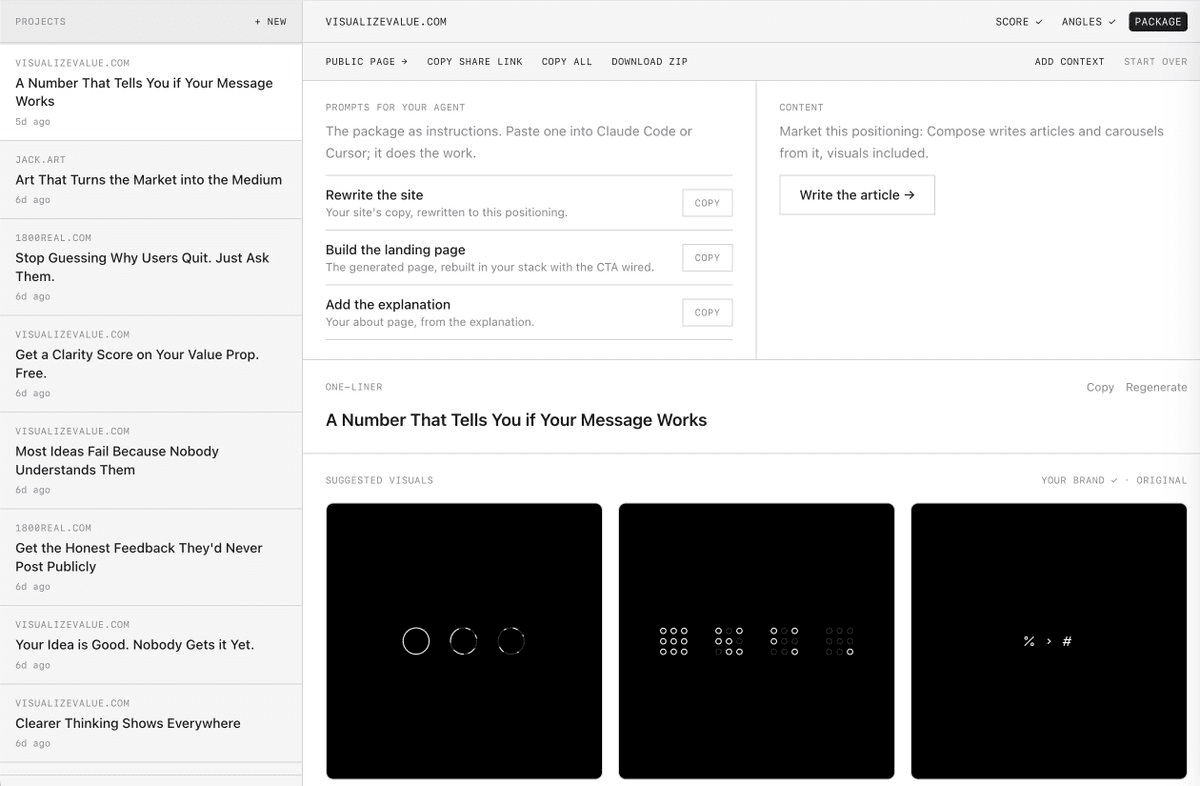Open the PUBLIC PAGE link
Image resolution: width=1200 pixels, height=786 pixels.
point(367,62)
